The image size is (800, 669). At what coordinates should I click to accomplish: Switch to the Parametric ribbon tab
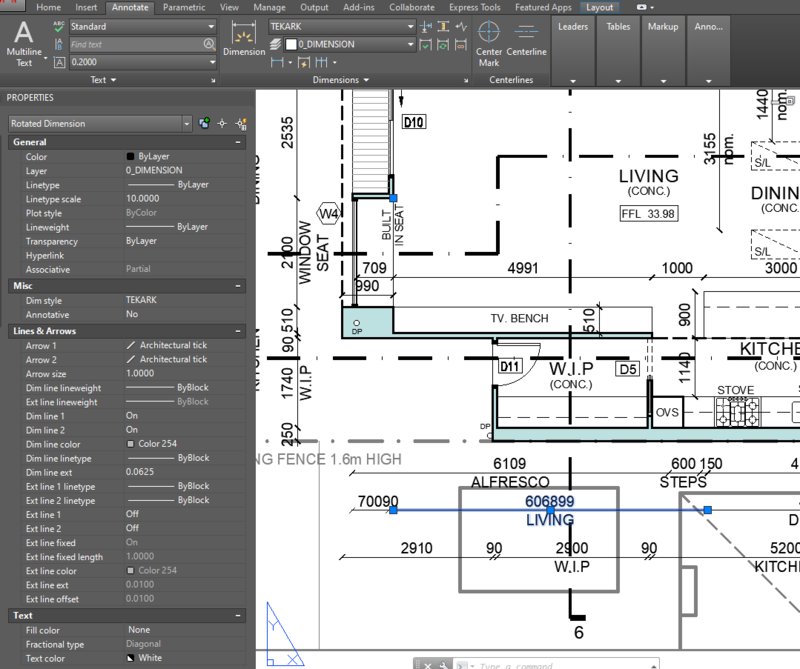pos(184,7)
